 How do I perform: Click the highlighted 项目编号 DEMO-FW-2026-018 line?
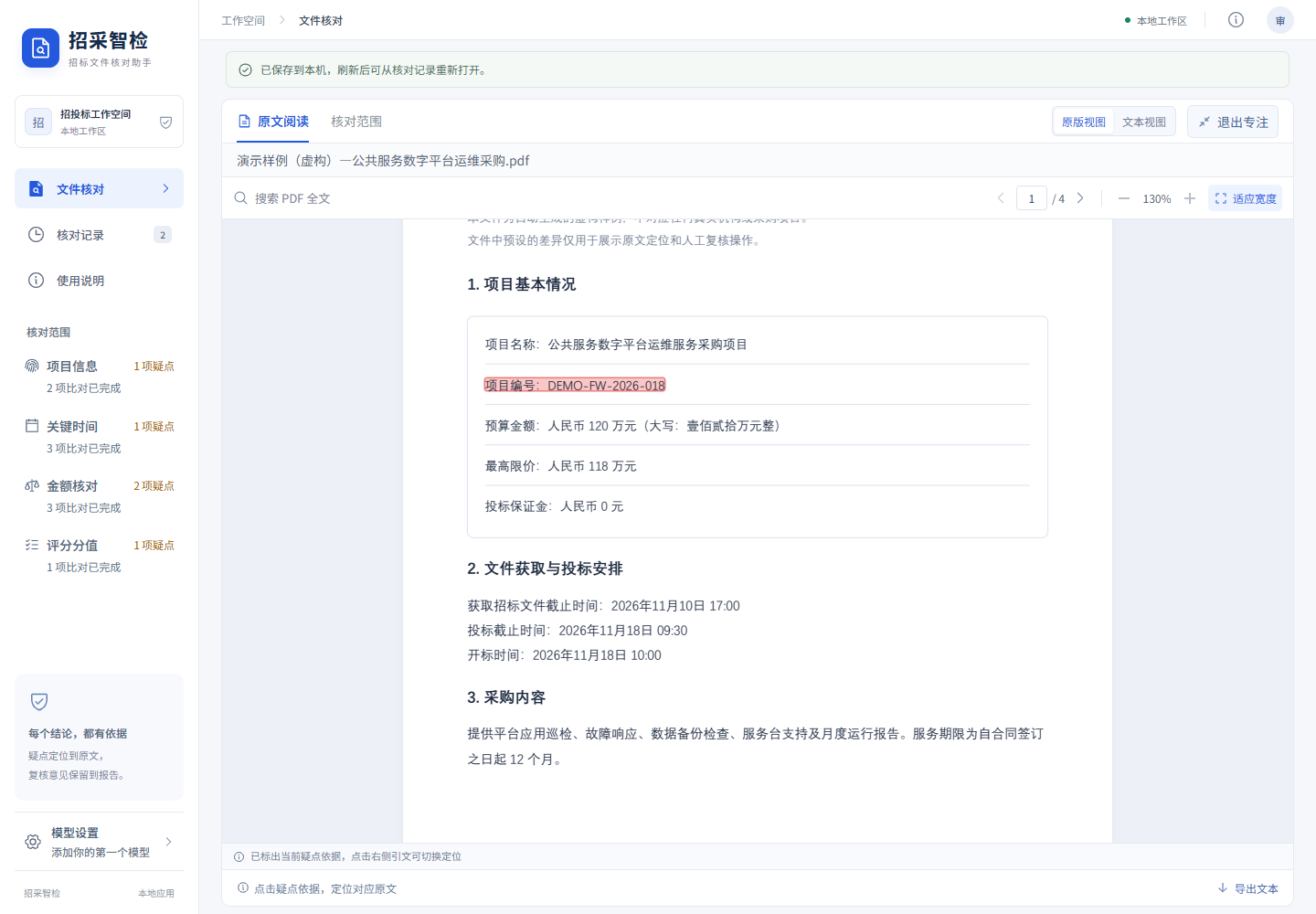[575, 385]
